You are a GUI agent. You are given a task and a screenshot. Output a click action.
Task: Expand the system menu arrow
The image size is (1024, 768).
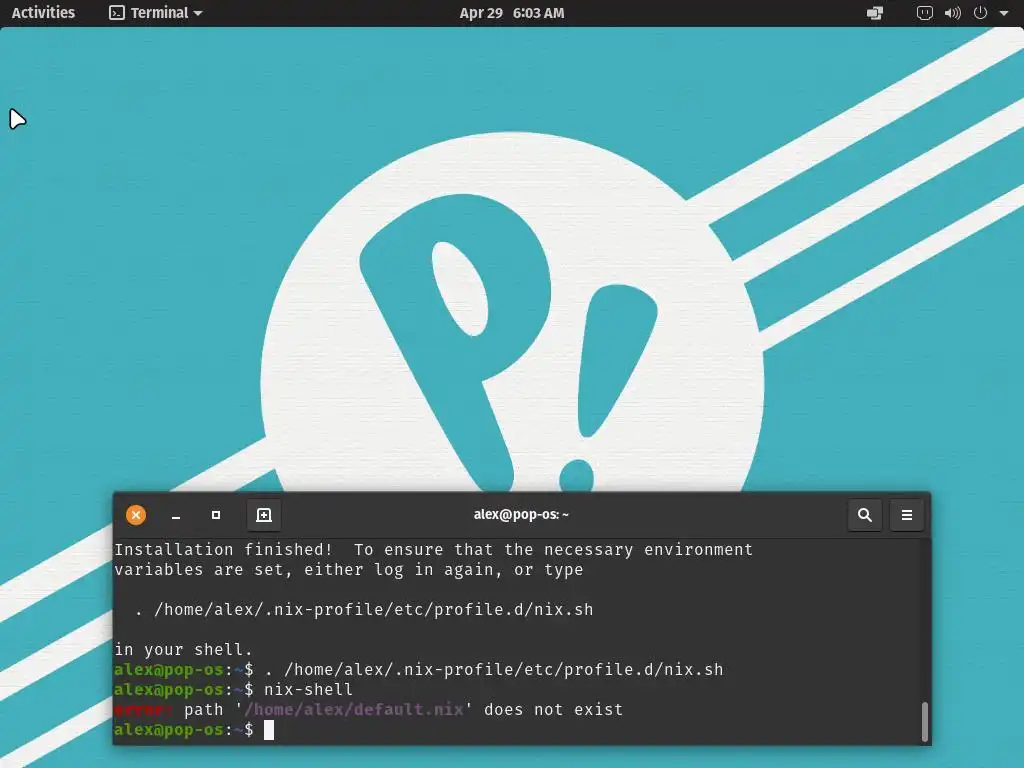tap(1004, 13)
